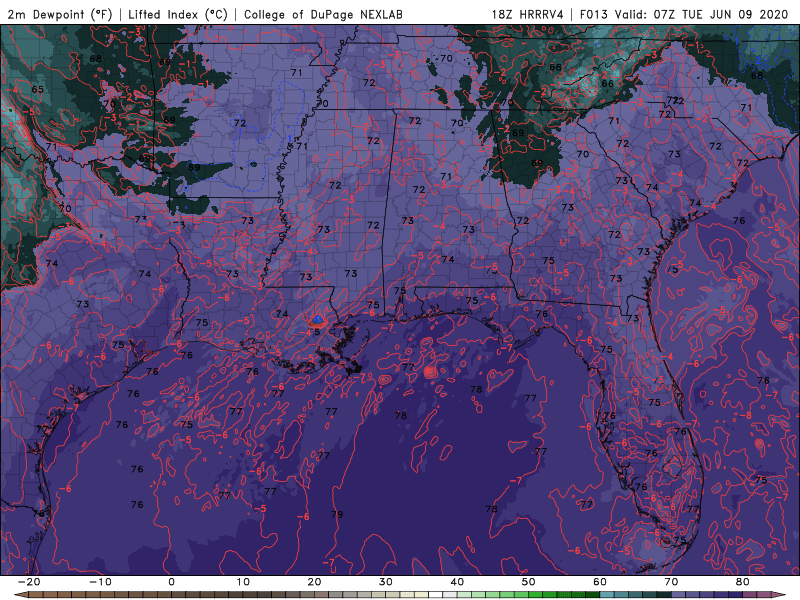This screenshot has width=800, height=600.
Task: Click the 'F013 Valid: 07Z TUE JUN 09 2020' text
Action: tap(684, 14)
